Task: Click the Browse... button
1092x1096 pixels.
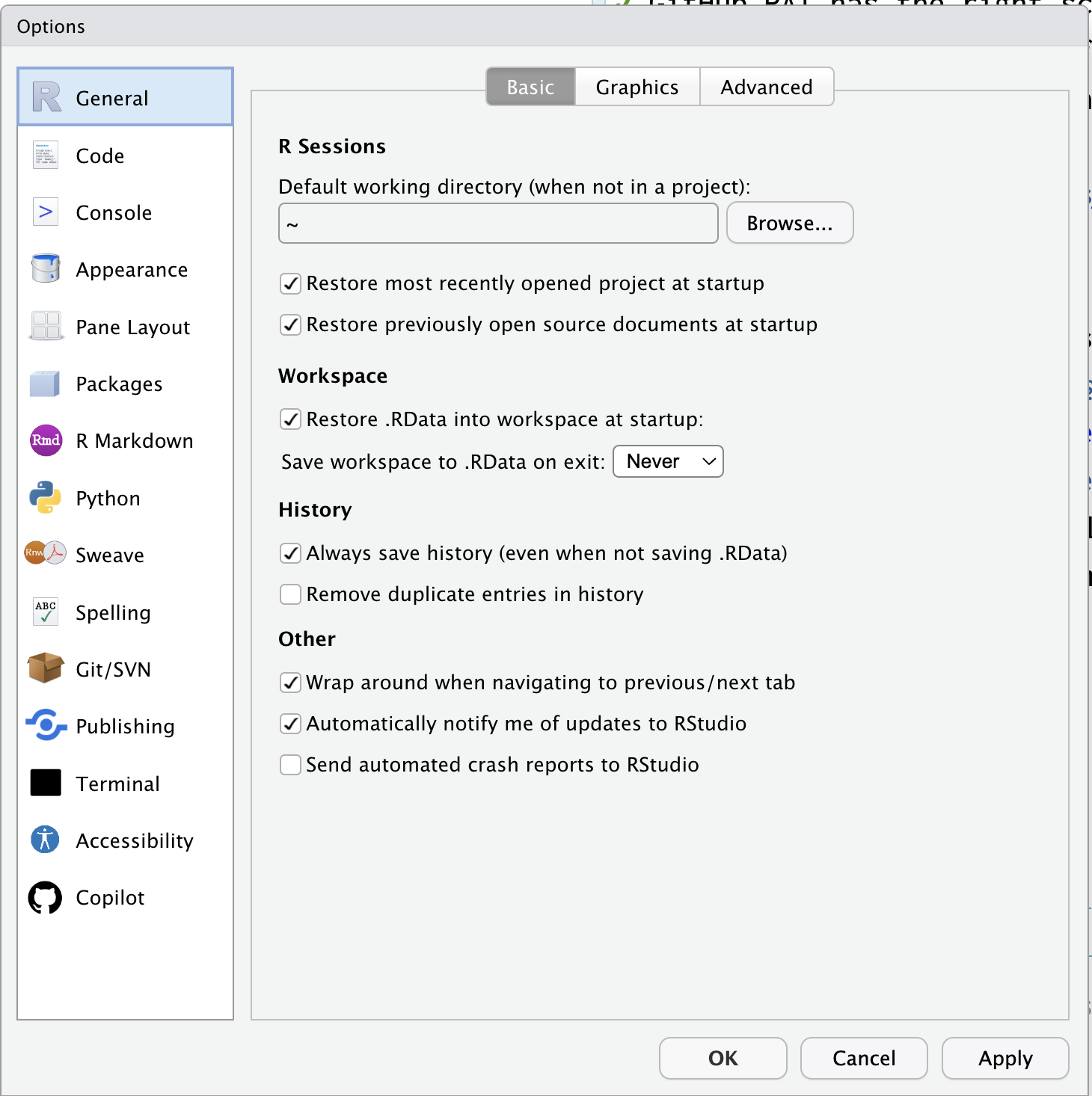Action: click(790, 223)
